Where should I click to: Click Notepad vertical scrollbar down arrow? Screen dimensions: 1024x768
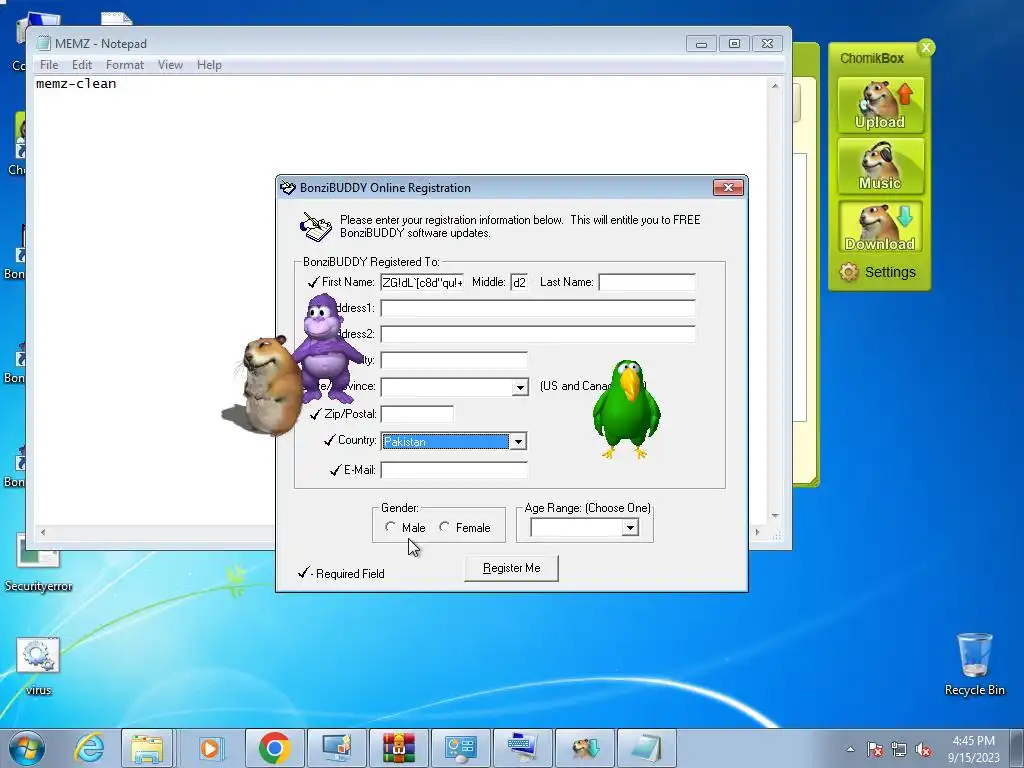click(x=775, y=516)
